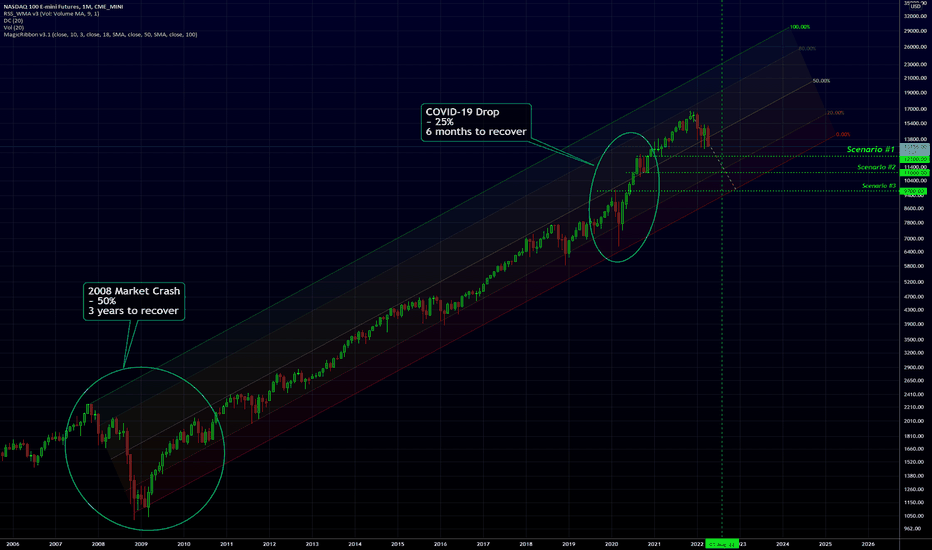Click the 2009 year on time axis

141,544
